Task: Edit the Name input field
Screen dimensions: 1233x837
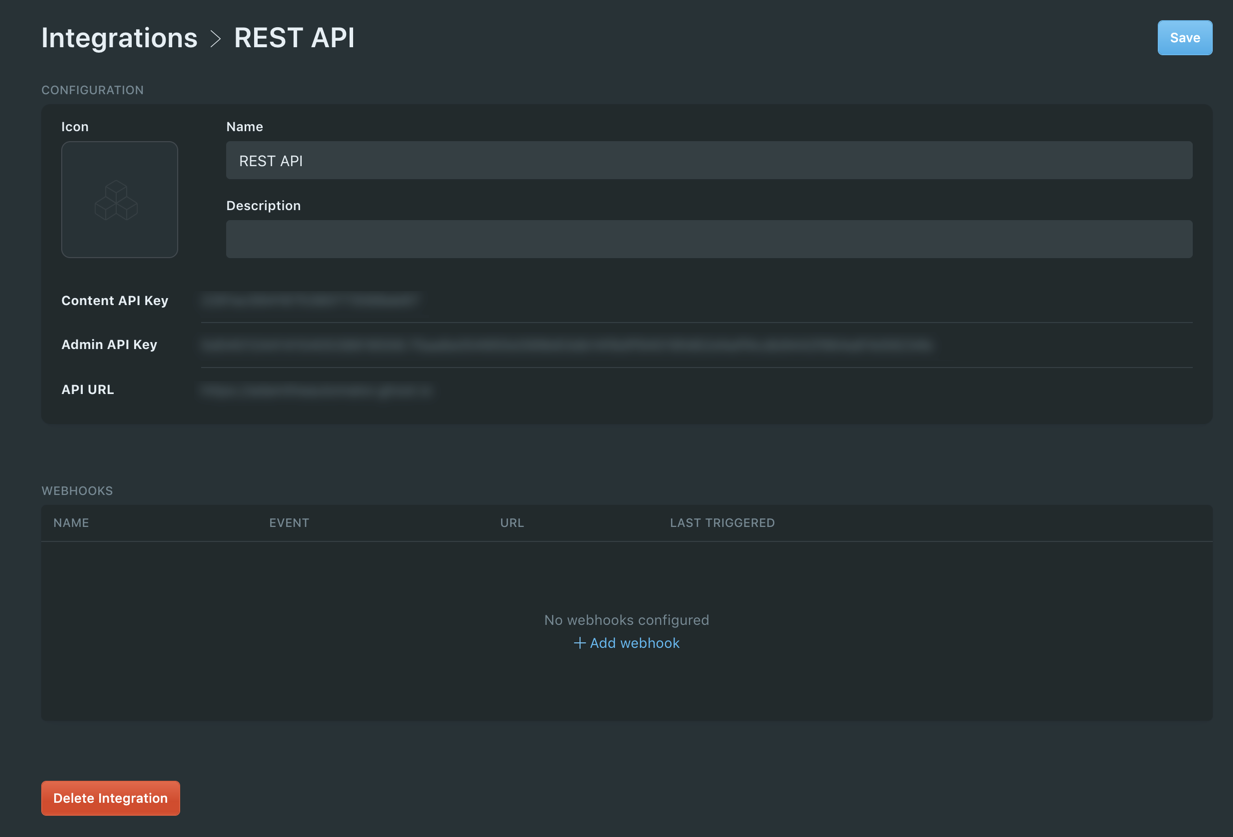Action: coord(708,160)
